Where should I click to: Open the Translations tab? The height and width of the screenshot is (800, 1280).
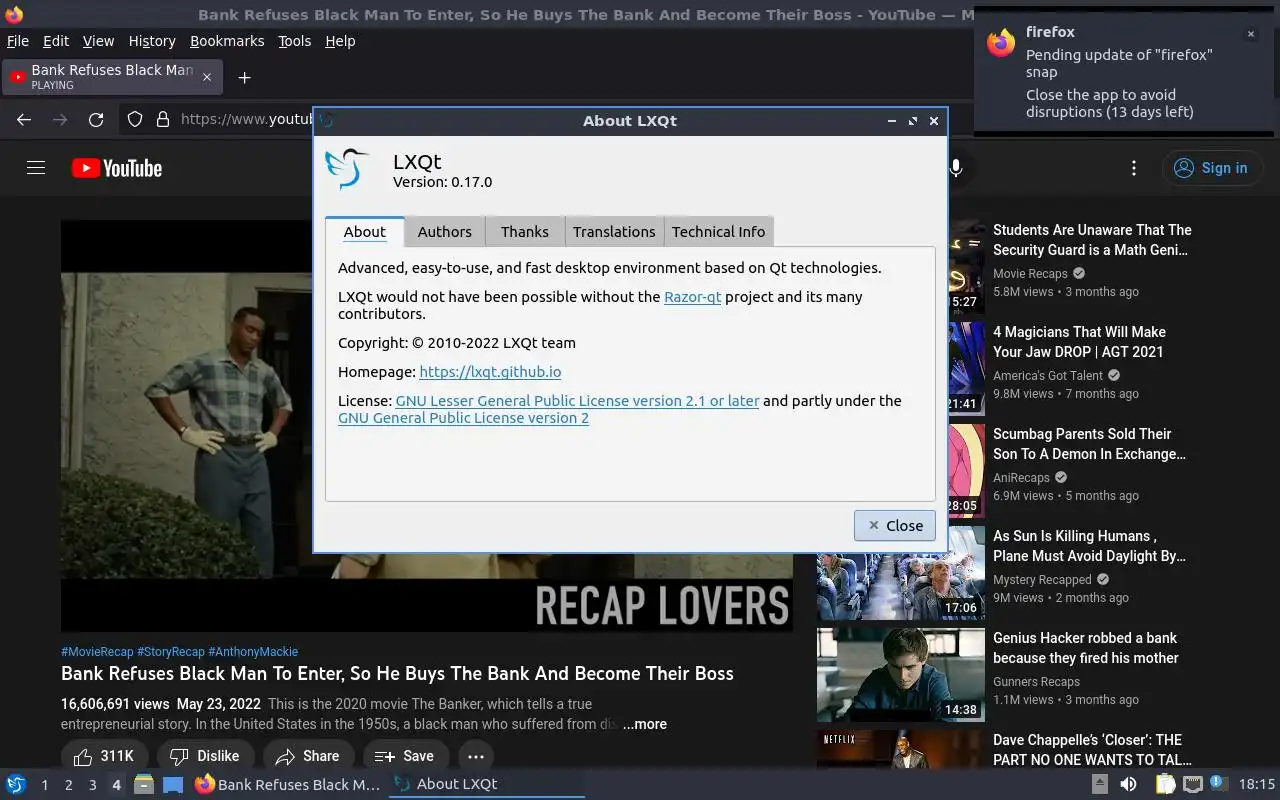coord(614,231)
